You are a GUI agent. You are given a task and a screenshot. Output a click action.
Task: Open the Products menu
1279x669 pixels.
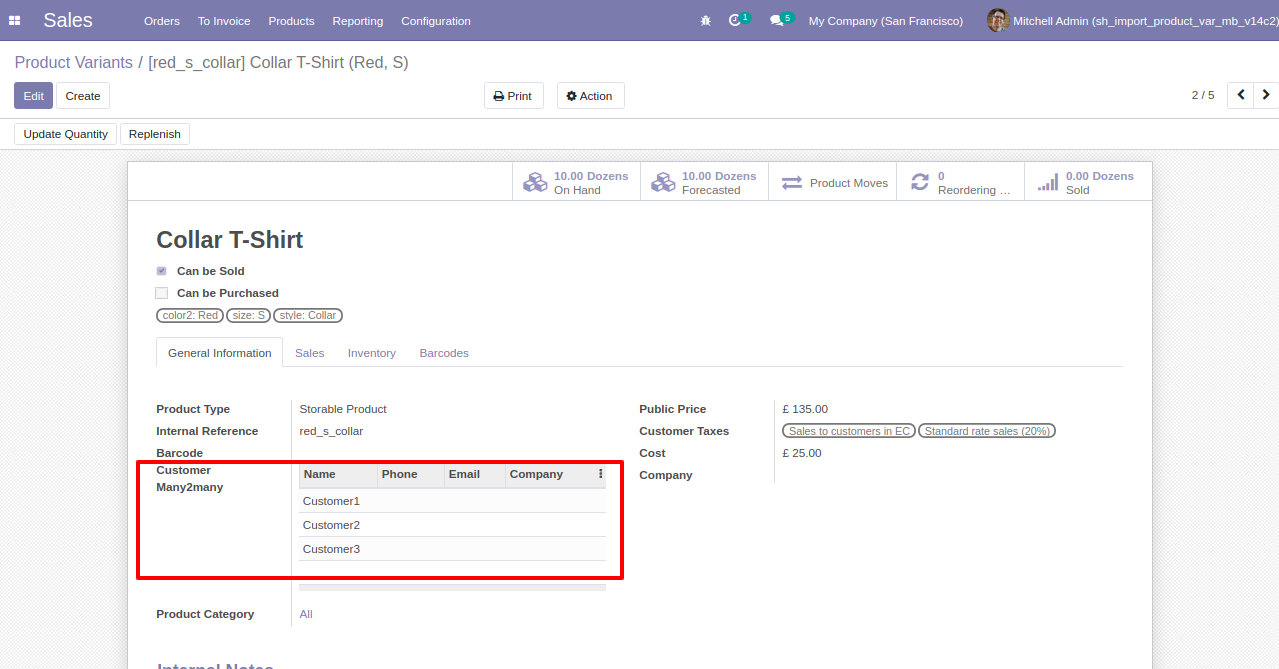tap(292, 21)
